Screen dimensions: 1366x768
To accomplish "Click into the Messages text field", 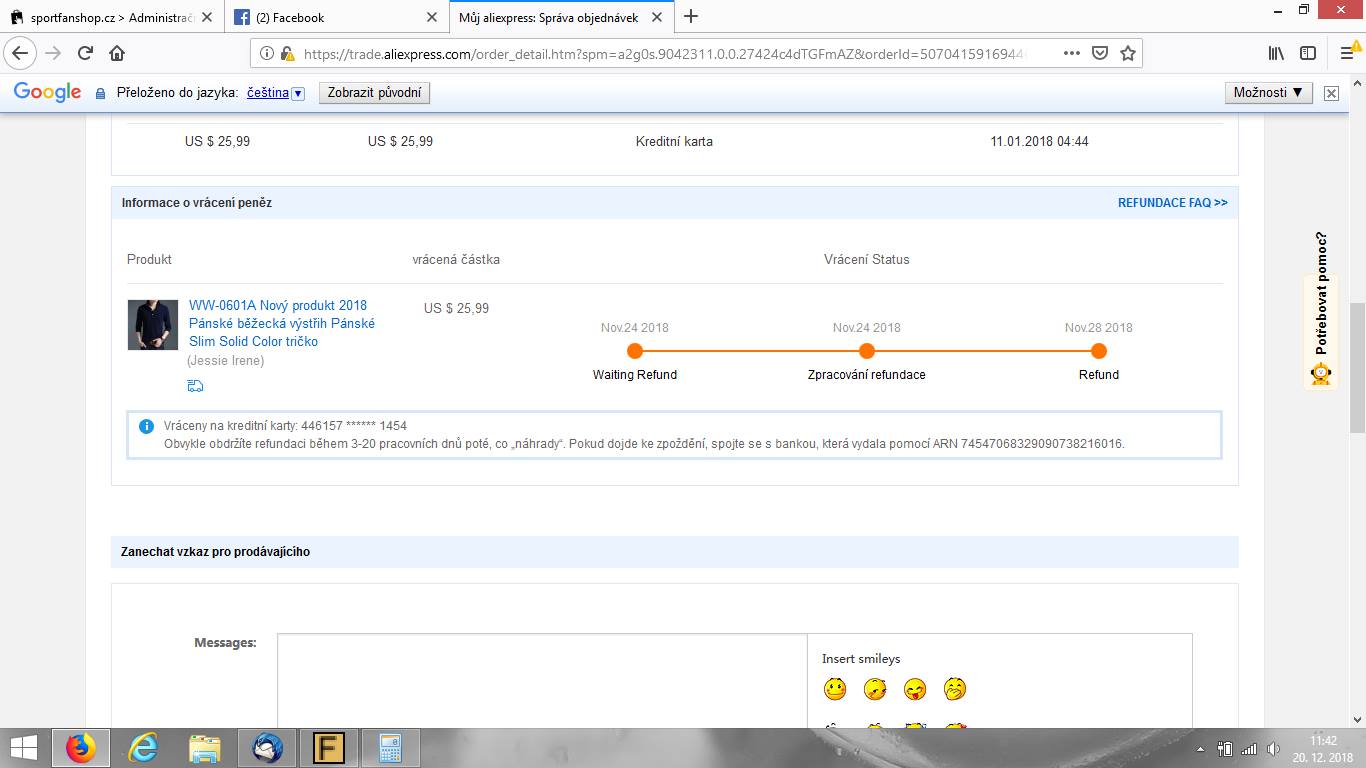I will click(x=541, y=680).
